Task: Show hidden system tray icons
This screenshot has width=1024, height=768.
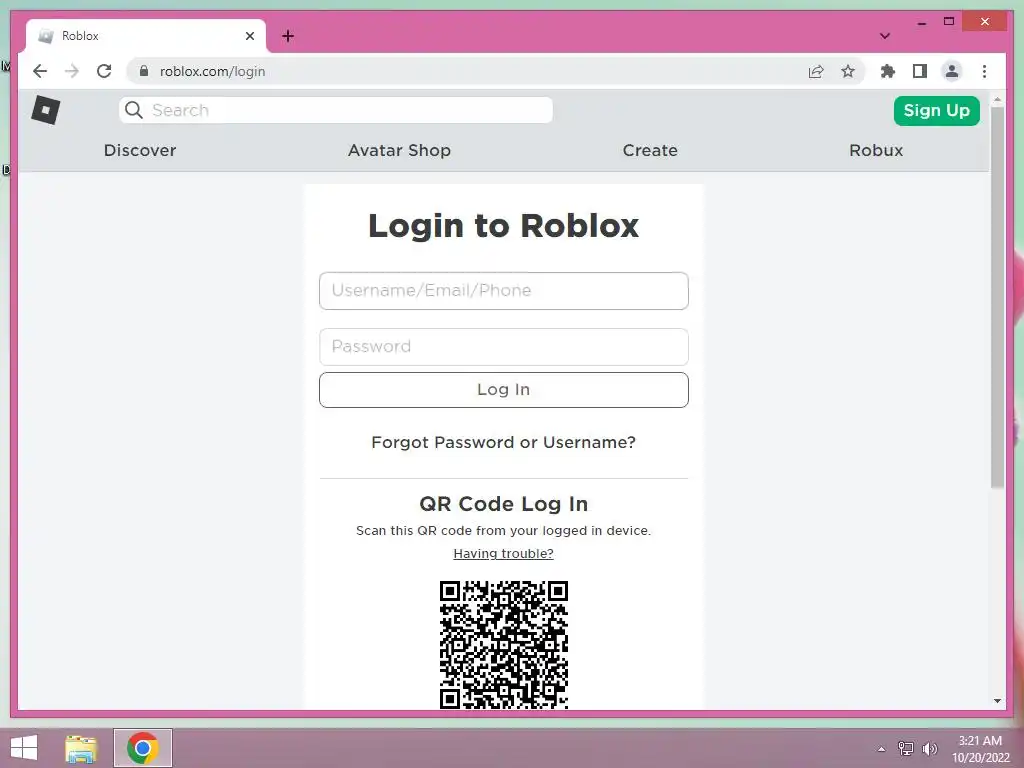Action: point(881,749)
